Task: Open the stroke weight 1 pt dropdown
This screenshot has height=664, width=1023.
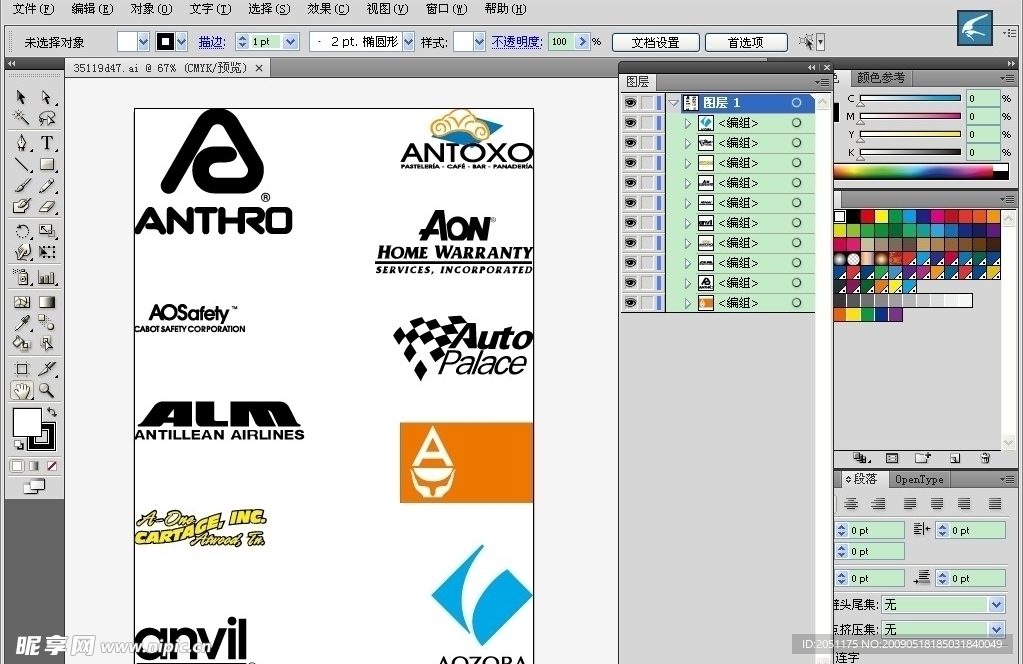Action: [291, 42]
